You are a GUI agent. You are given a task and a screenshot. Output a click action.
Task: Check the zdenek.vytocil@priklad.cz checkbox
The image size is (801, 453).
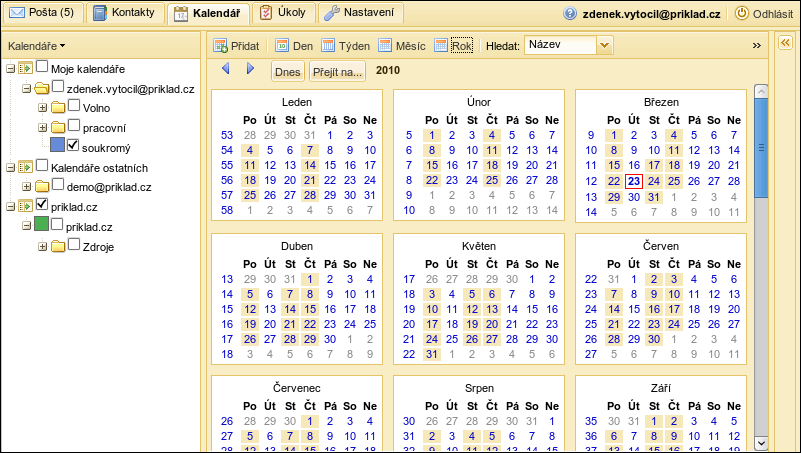pos(58,86)
